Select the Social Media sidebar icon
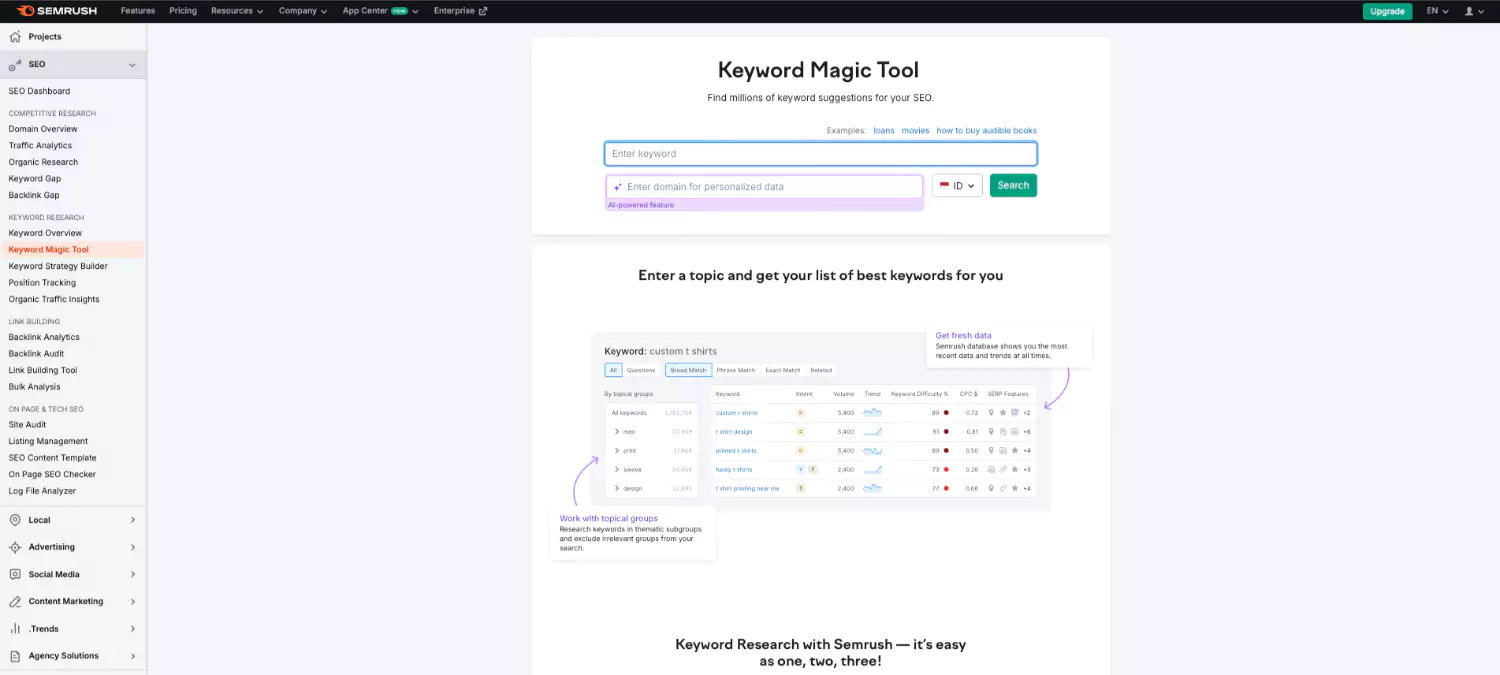 point(16,574)
